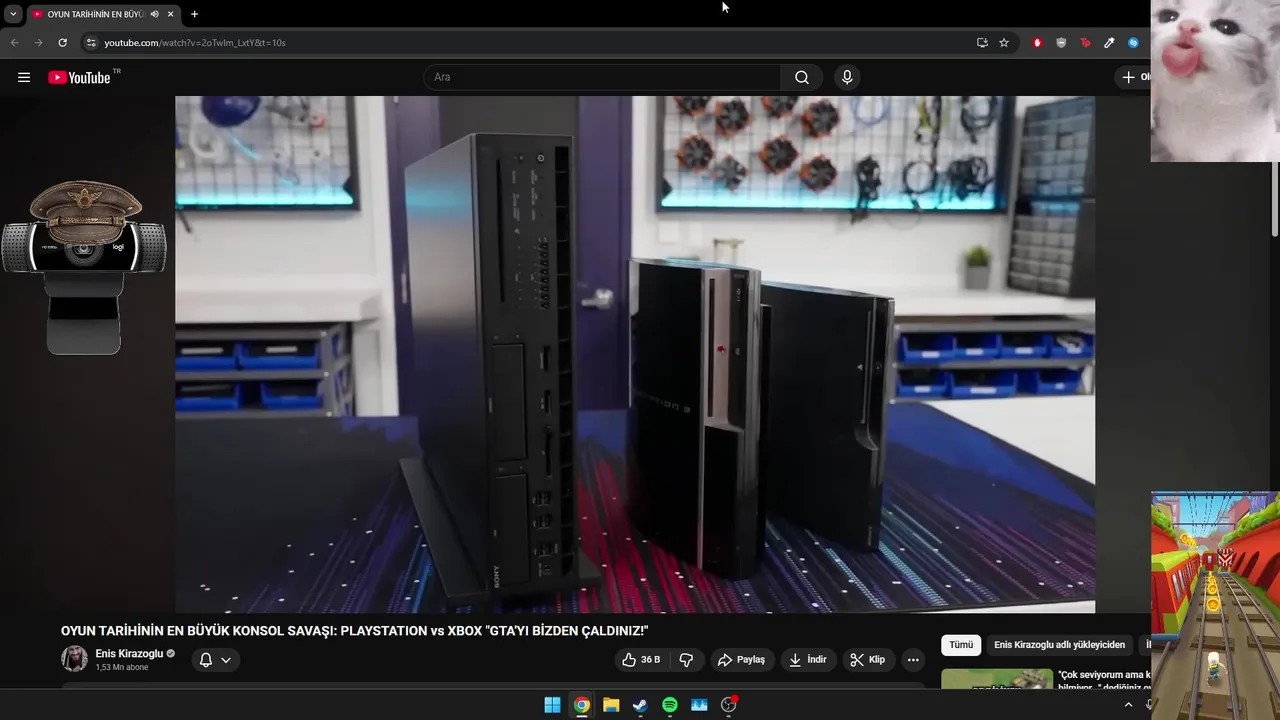Open the red Tp extension
1280x720 pixels.
click(x=1085, y=43)
